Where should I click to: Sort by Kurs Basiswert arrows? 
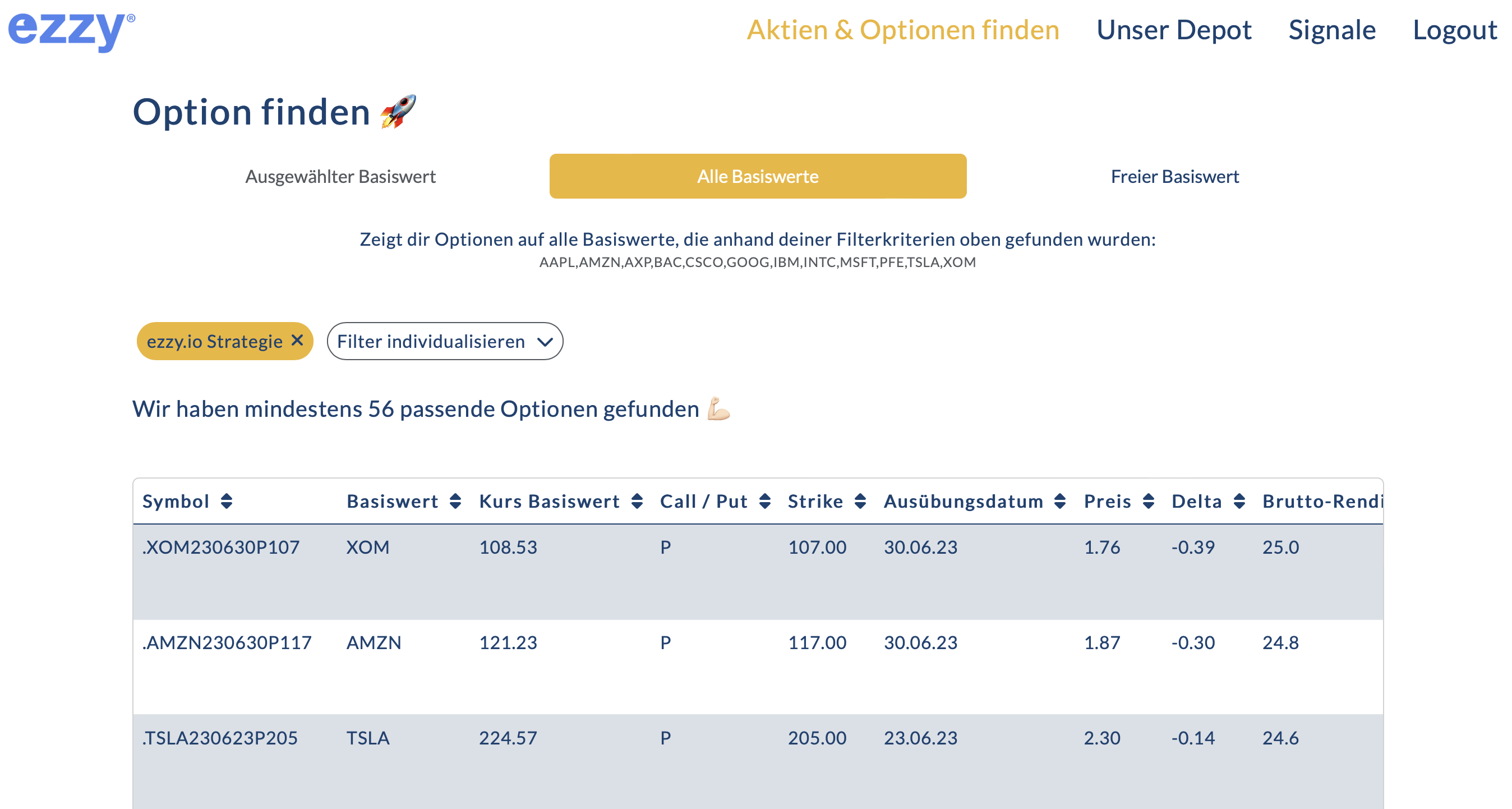(637, 501)
